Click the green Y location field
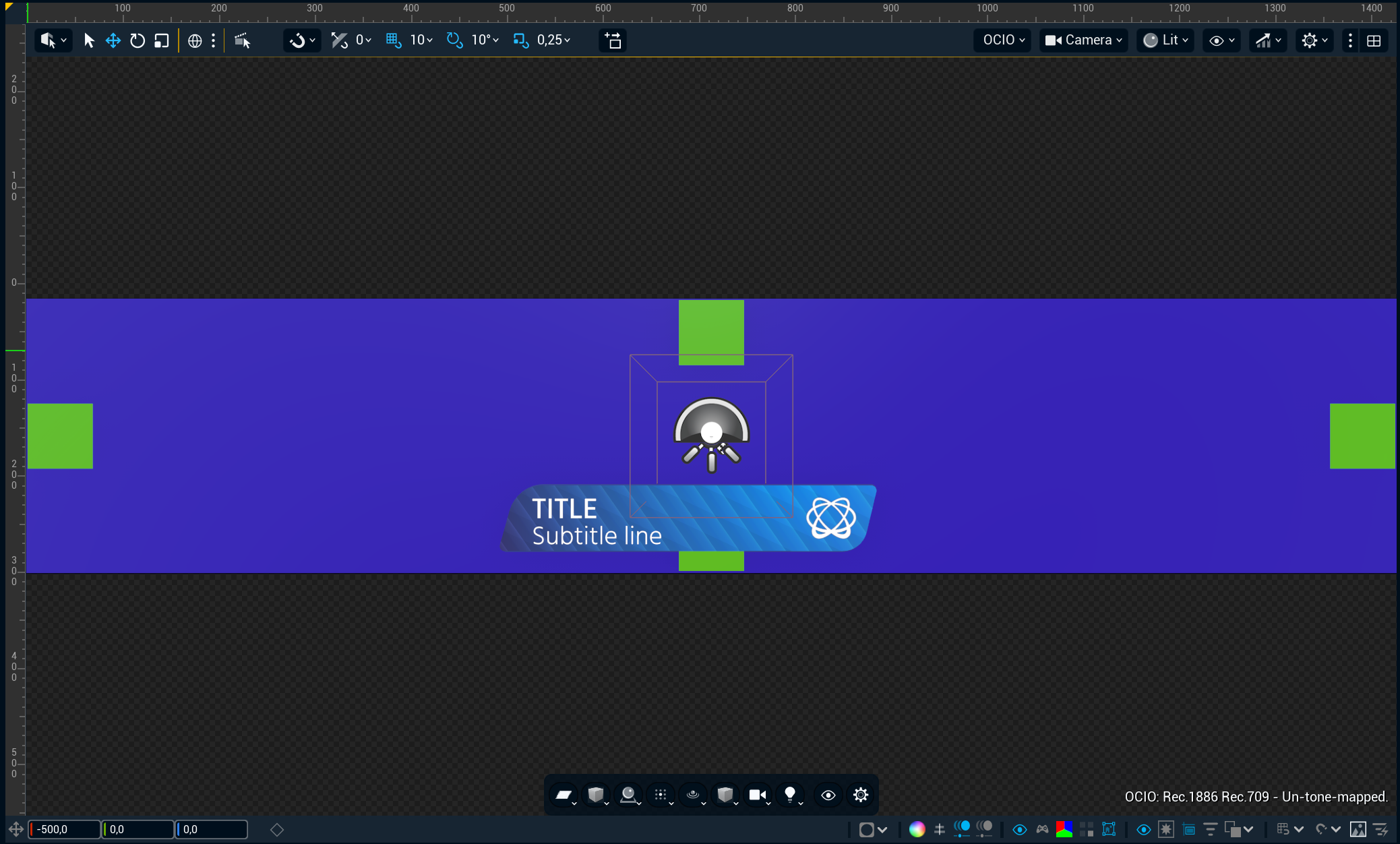This screenshot has height=844, width=1400. pyautogui.click(x=138, y=829)
